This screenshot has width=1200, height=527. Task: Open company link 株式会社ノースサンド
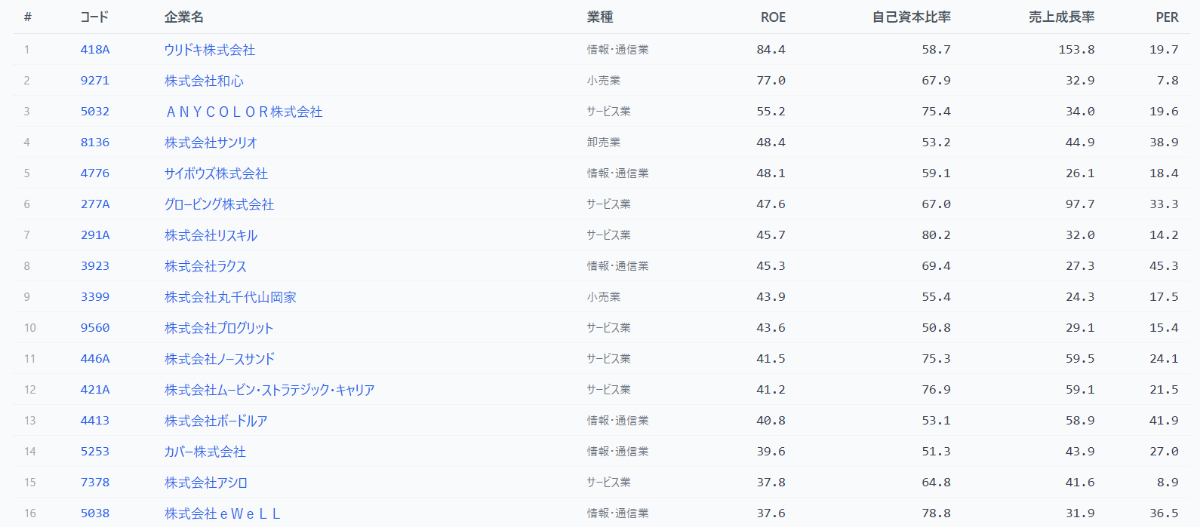(x=219, y=359)
